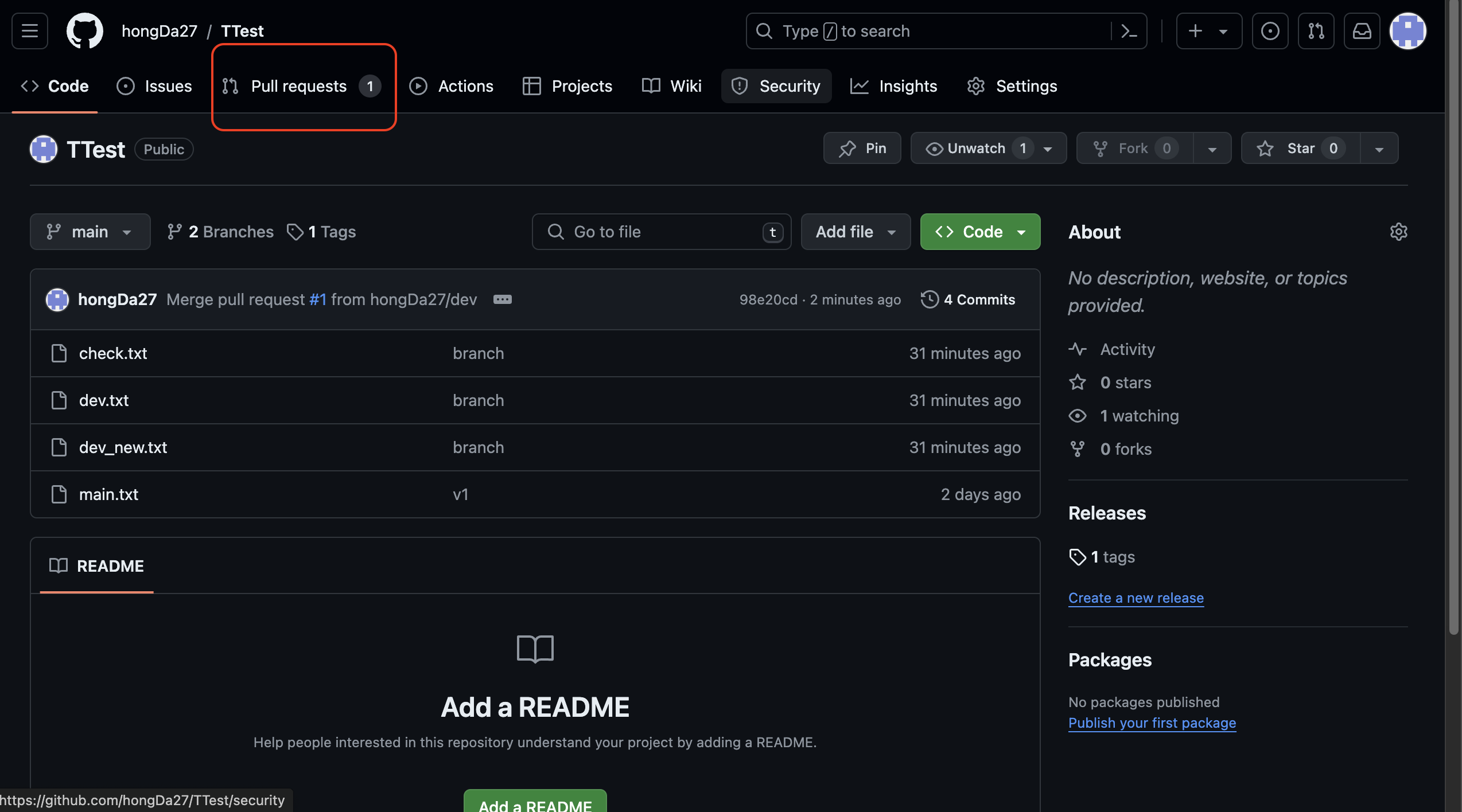Focus the Type / to search box
Viewport: 1462px width, 812px height.
tap(946, 31)
